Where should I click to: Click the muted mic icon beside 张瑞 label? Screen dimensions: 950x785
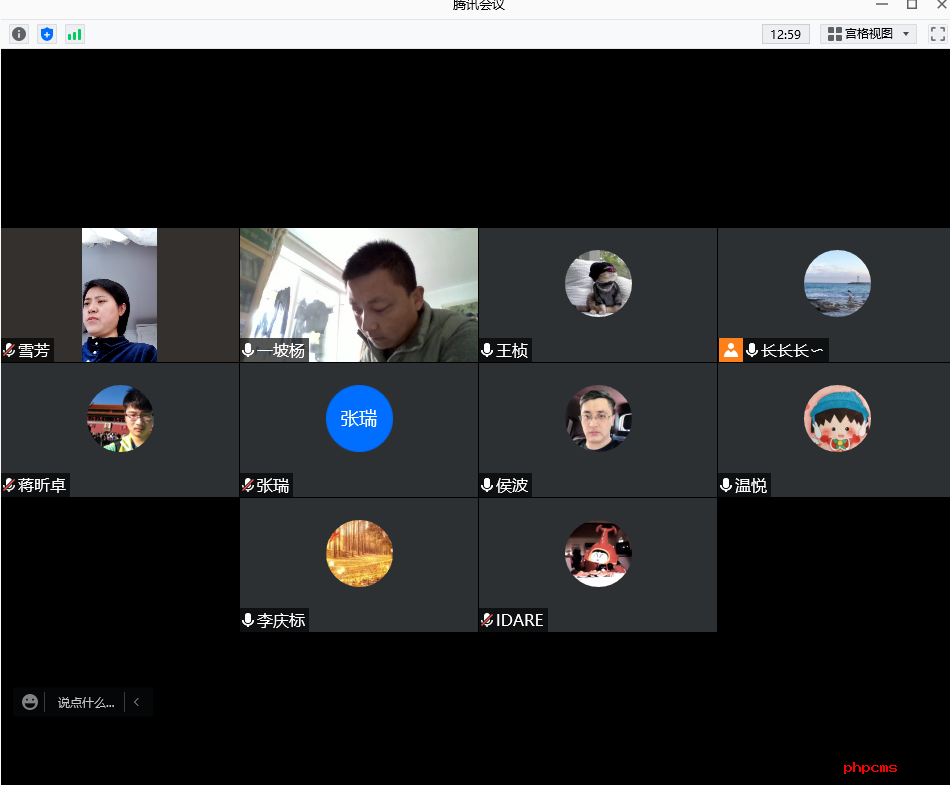(x=248, y=485)
